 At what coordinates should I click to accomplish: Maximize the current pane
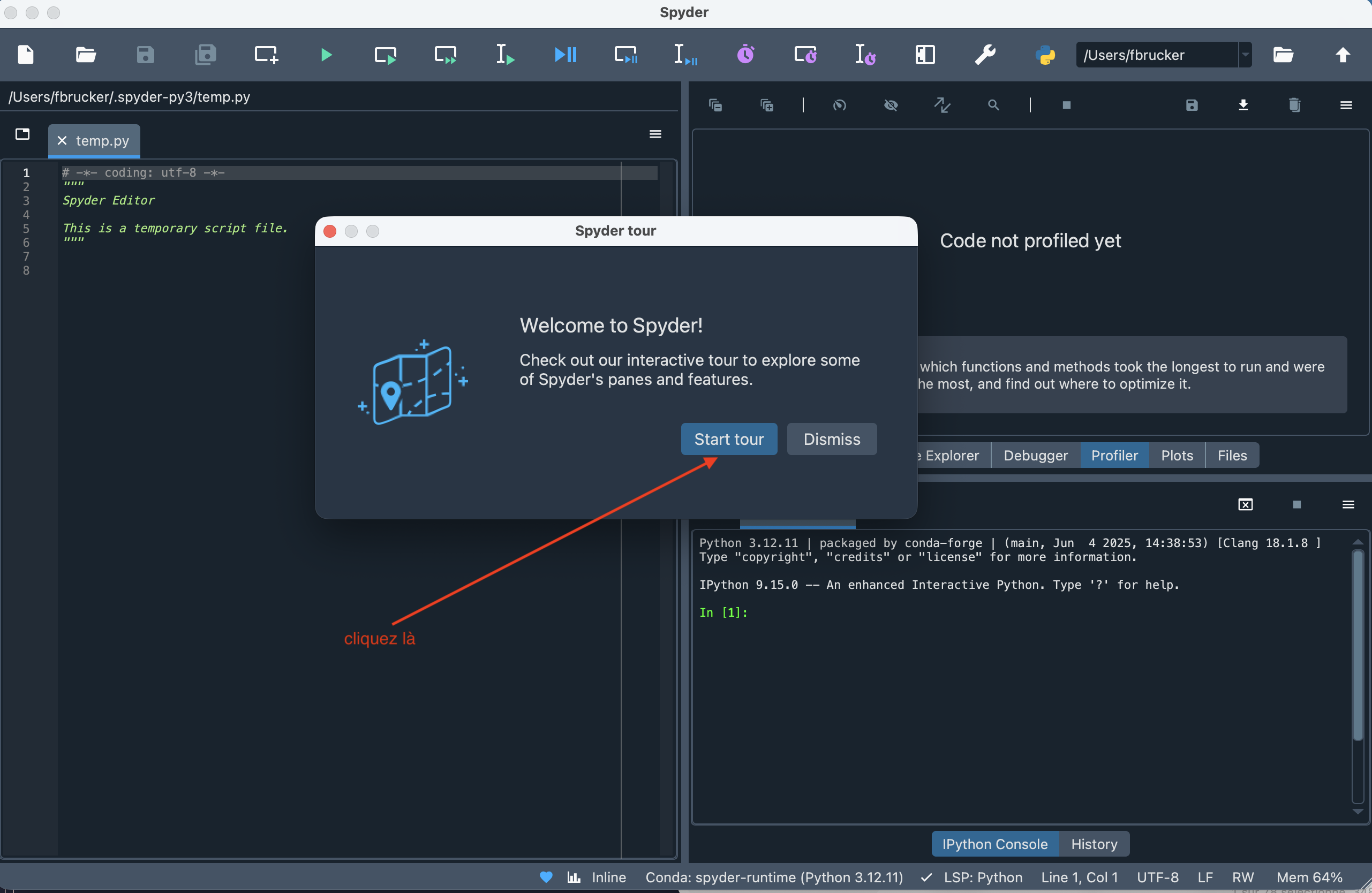point(925,55)
